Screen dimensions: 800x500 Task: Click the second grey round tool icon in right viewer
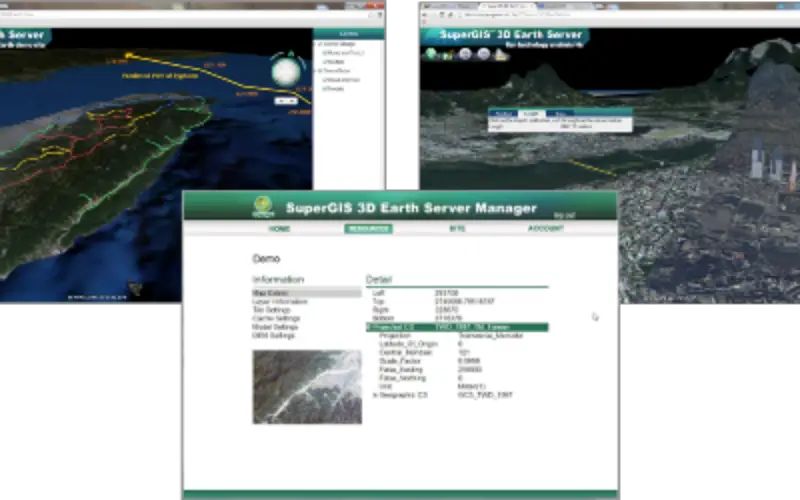click(x=483, y=54)
